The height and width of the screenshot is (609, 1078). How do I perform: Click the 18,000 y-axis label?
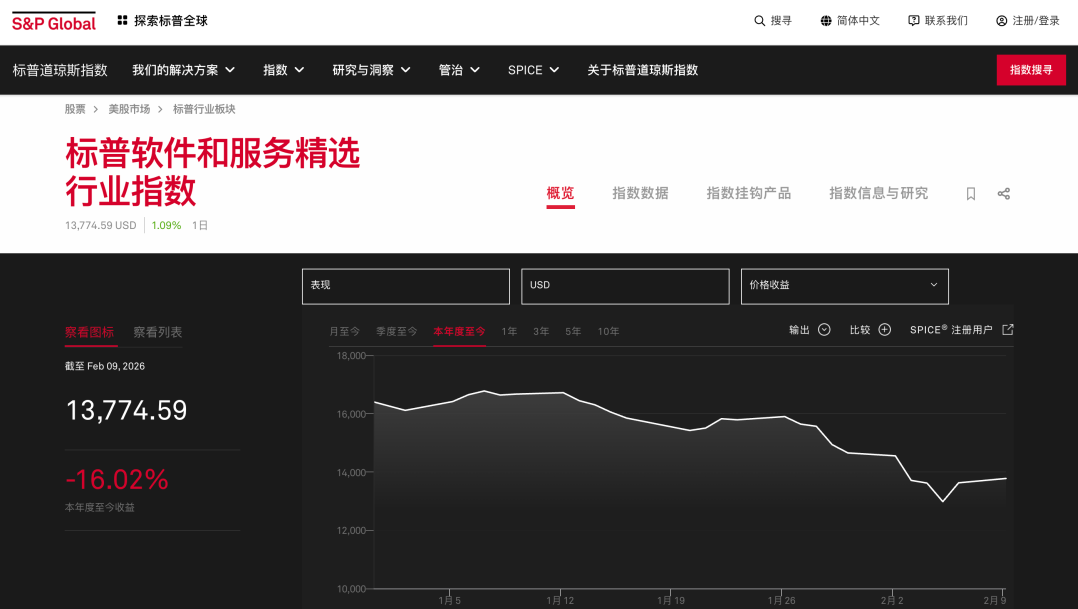coord(351,355)
